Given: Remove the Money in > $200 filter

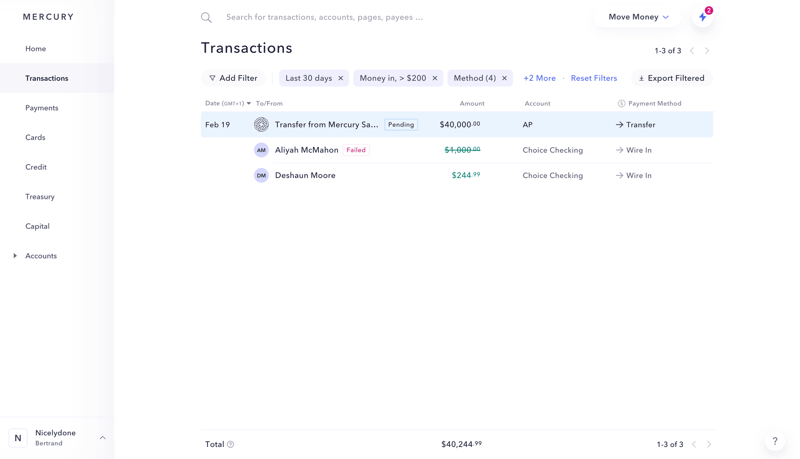Looking at the screenshot, I should pyautogui.click(x=435, y=78).
